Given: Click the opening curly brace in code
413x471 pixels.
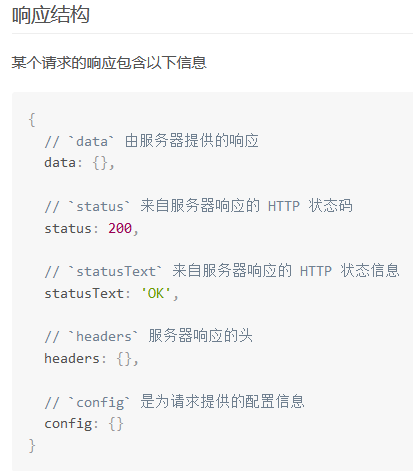Looking at the screenshot, I should 32,120.
